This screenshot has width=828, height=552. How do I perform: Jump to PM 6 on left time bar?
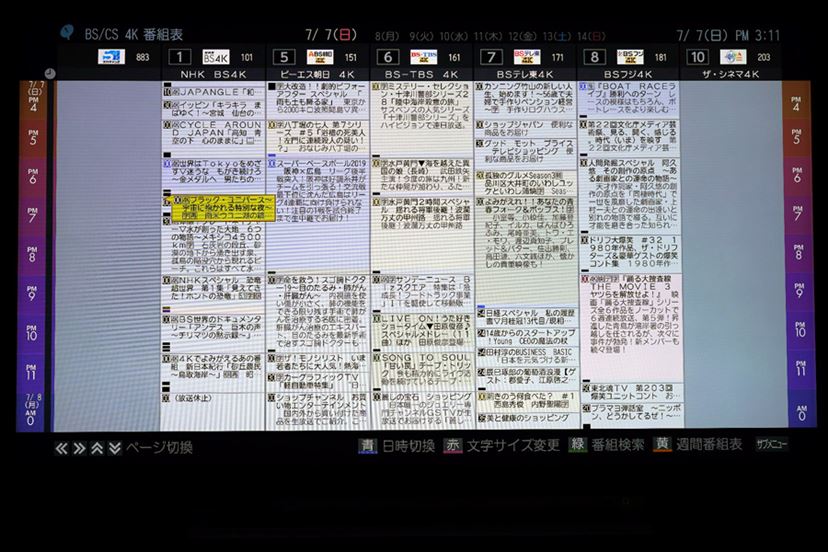[33, 177]
